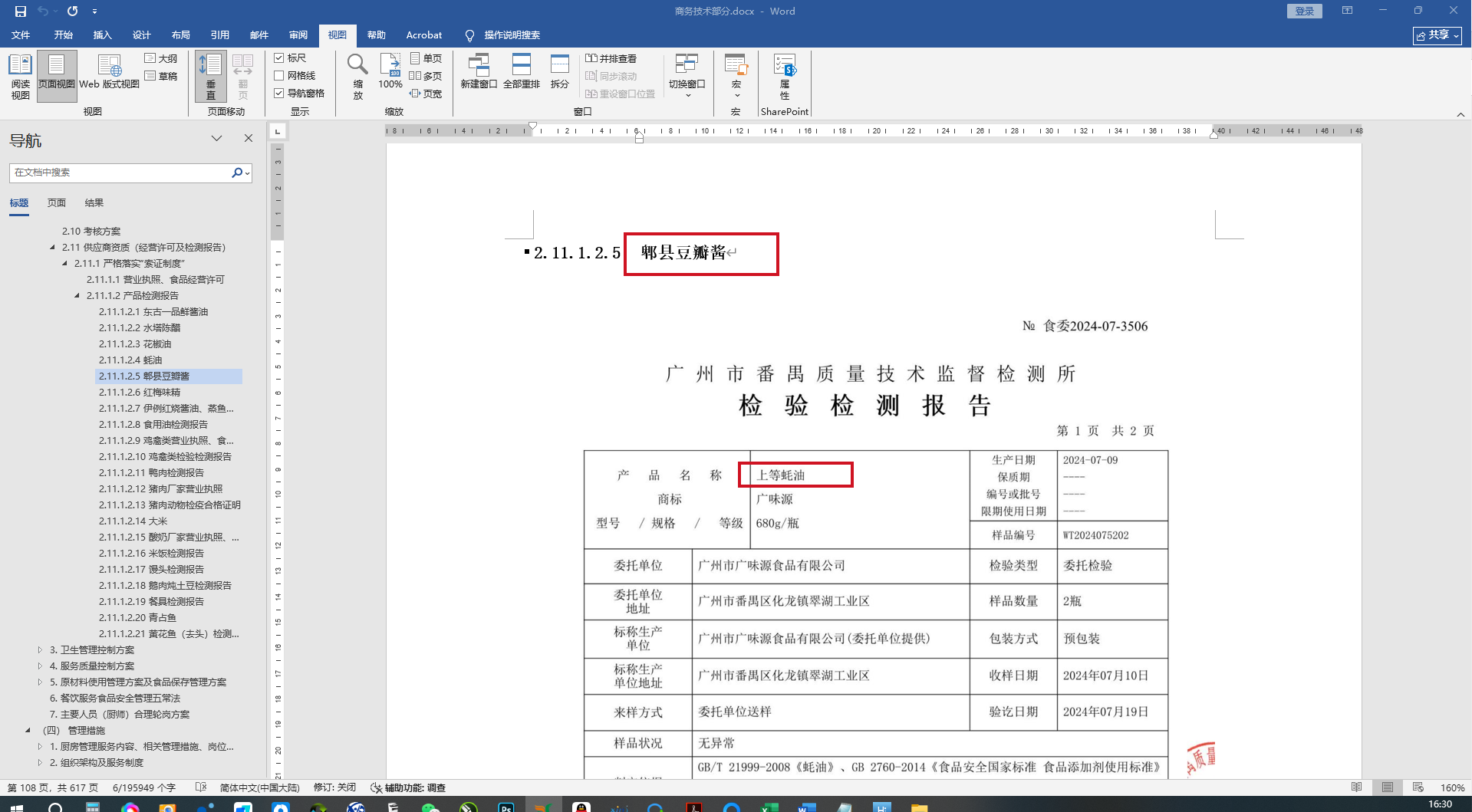The width and height of the screenshot is (1472, 812).
Task: Open Customize Quick Access Toolbar dropdown
Action: [94, 12]
